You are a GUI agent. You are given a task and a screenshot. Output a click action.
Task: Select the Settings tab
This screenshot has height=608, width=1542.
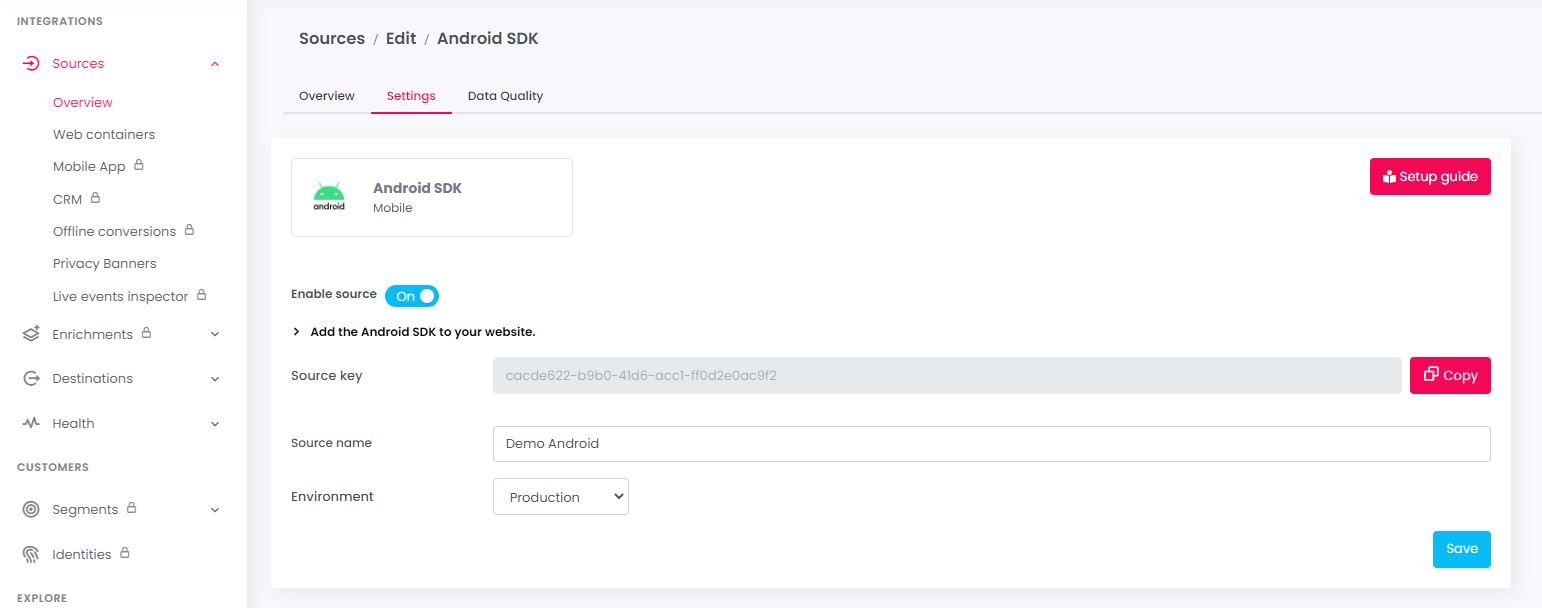point(411,96)
